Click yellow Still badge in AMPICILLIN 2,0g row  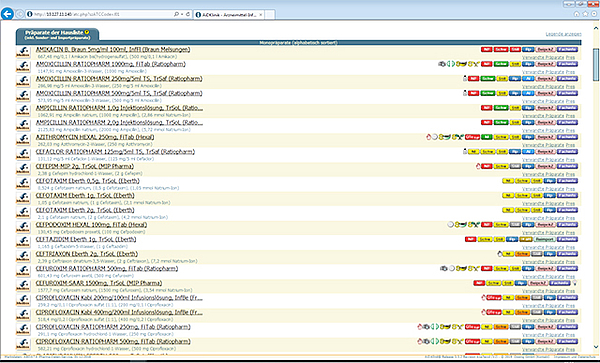(x=515, y=122)
